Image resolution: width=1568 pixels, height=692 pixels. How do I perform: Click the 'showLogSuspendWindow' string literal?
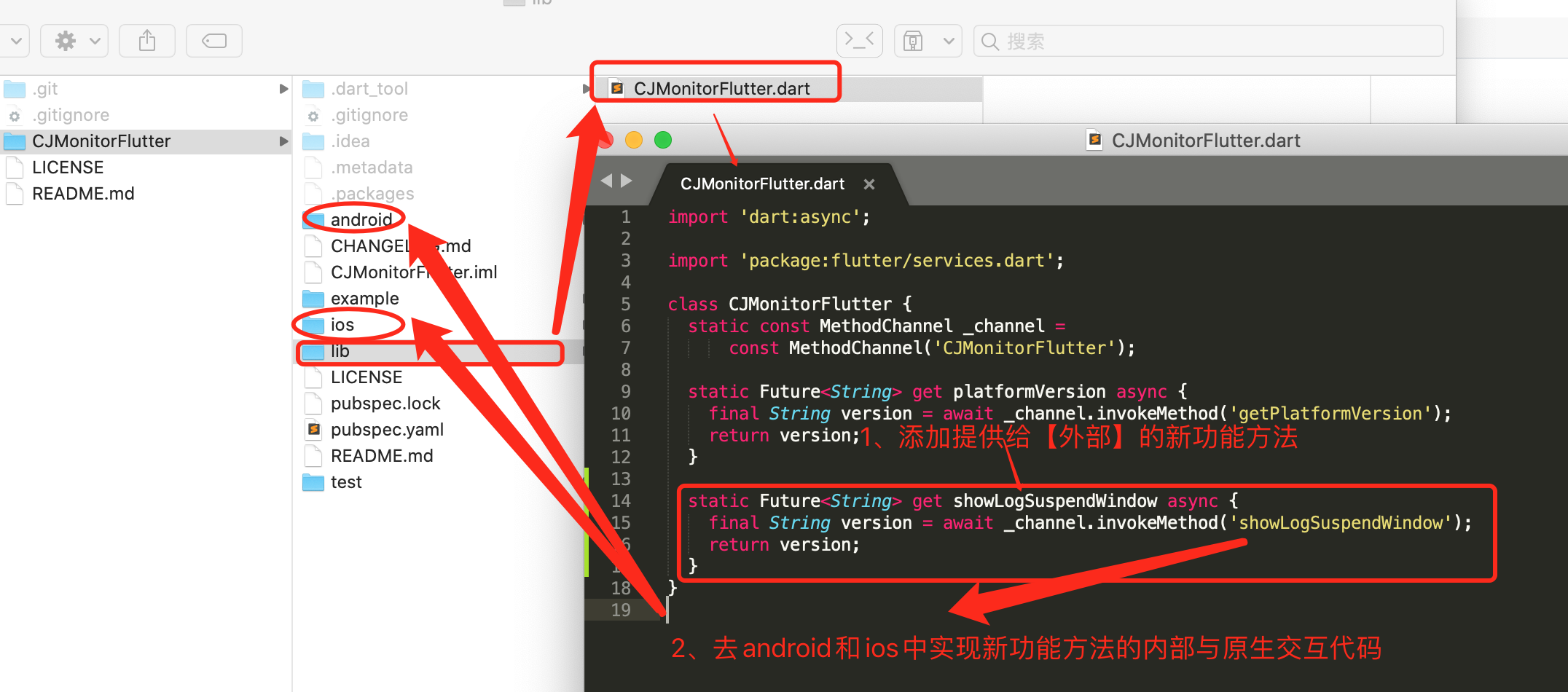[x=1341, y=523]
